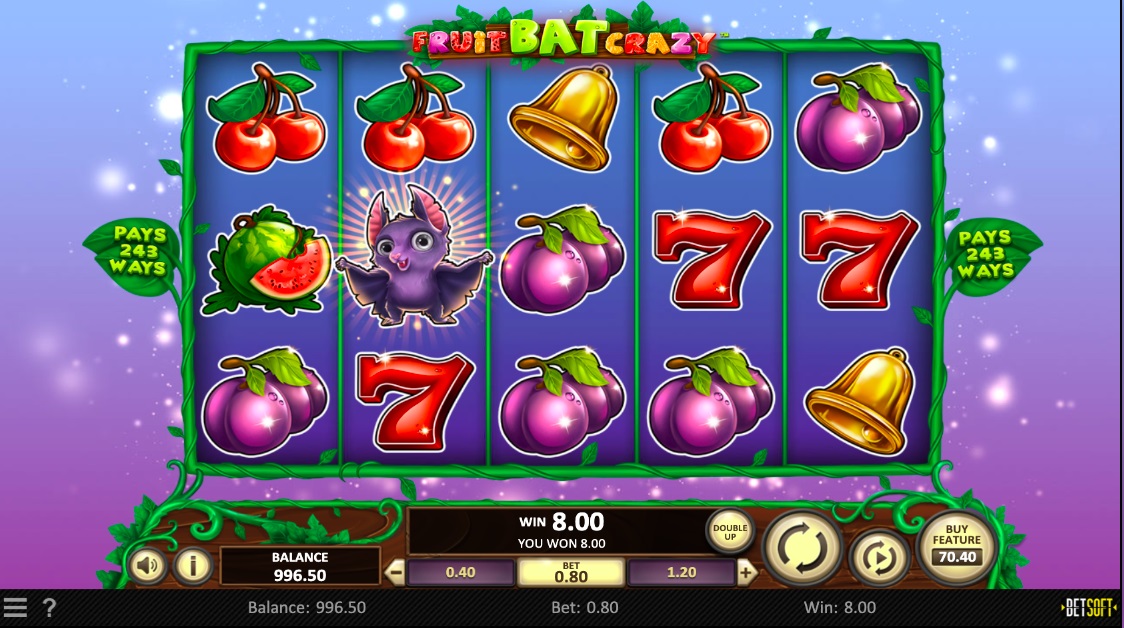Select the 1.20 bet option
Image resolution: width=1124 pixels, height=628 pixels.
pyautogui.click(x=681, y=572)
